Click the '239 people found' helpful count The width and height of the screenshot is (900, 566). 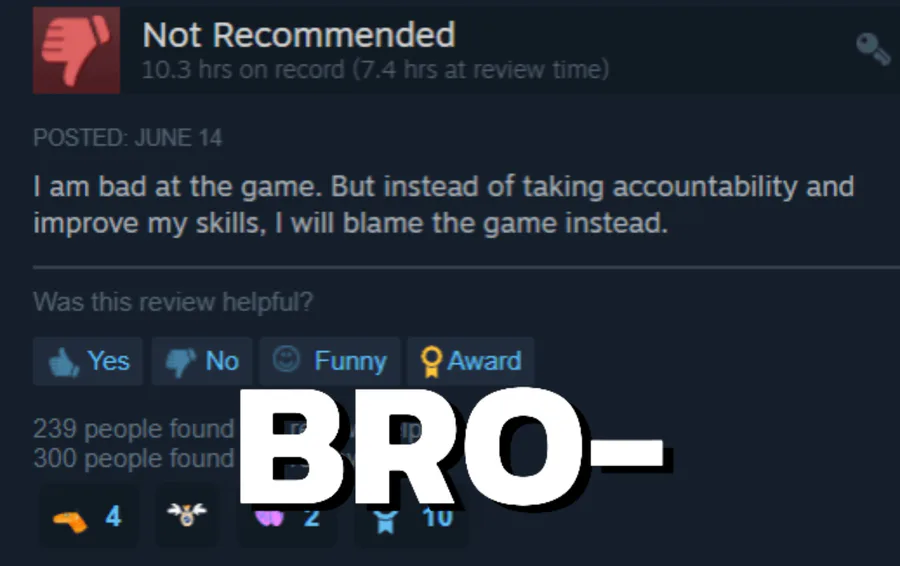(133, 429)
